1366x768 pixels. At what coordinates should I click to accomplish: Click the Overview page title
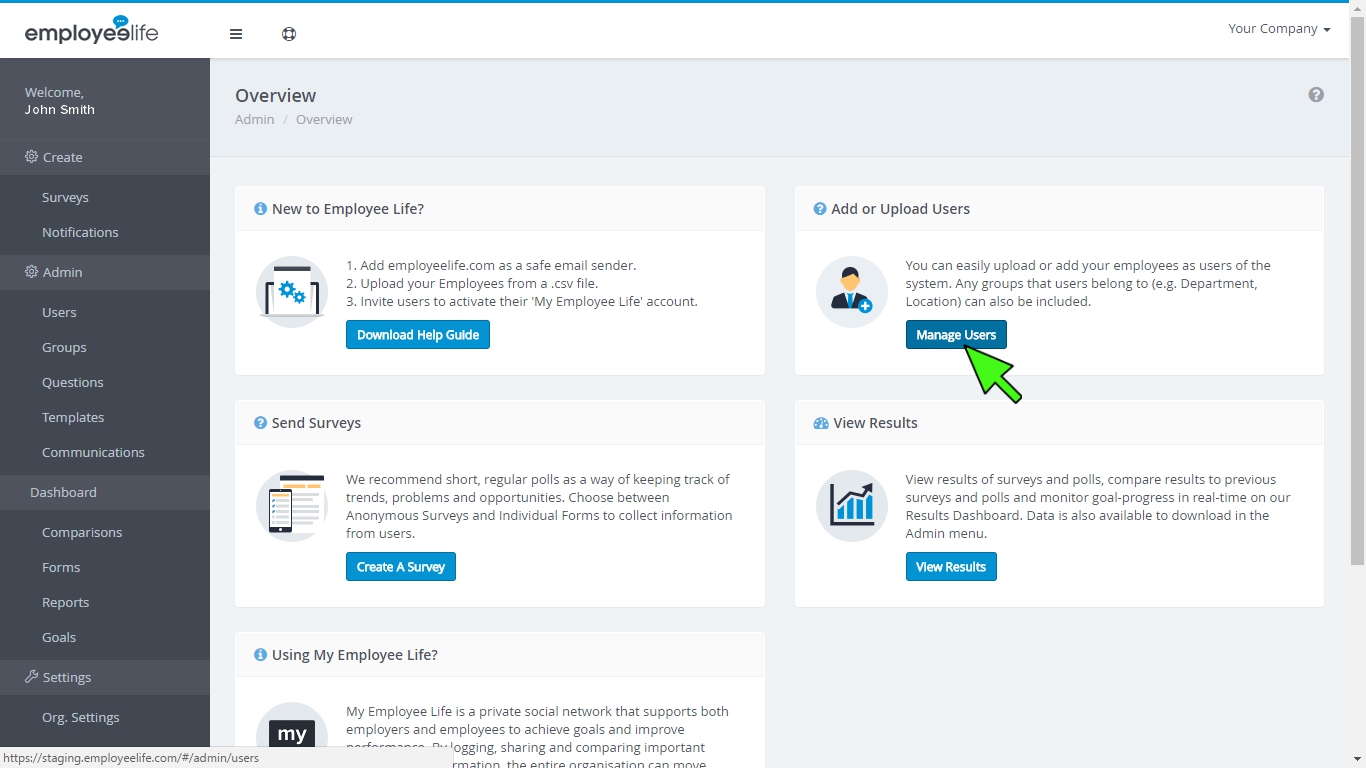(276, 96)
